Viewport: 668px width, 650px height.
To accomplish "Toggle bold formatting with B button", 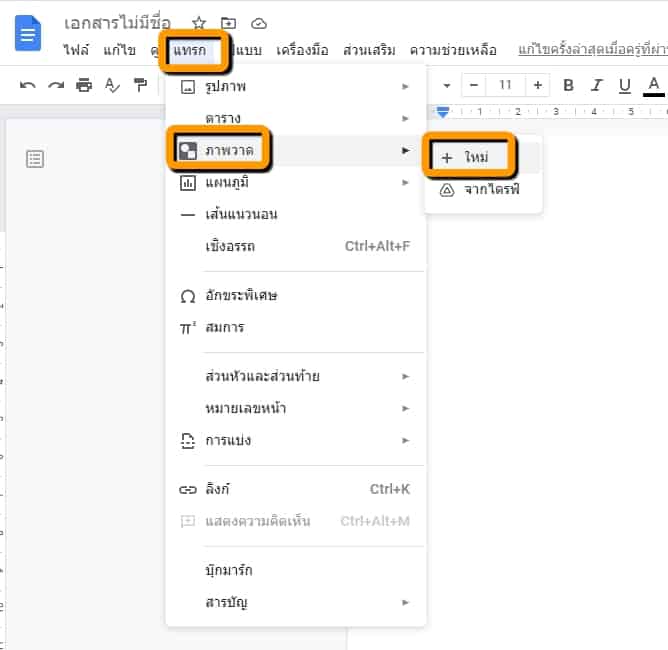I will [x=569, y=85].
